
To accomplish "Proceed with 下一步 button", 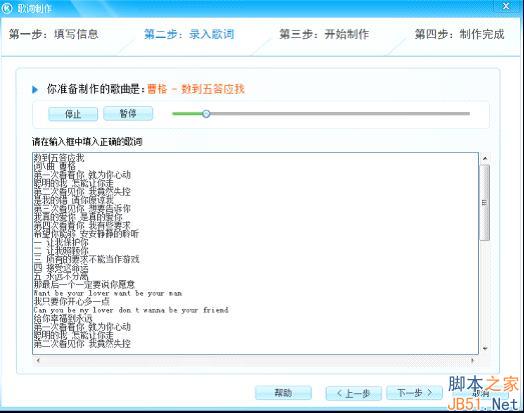I will coord(414,393).
